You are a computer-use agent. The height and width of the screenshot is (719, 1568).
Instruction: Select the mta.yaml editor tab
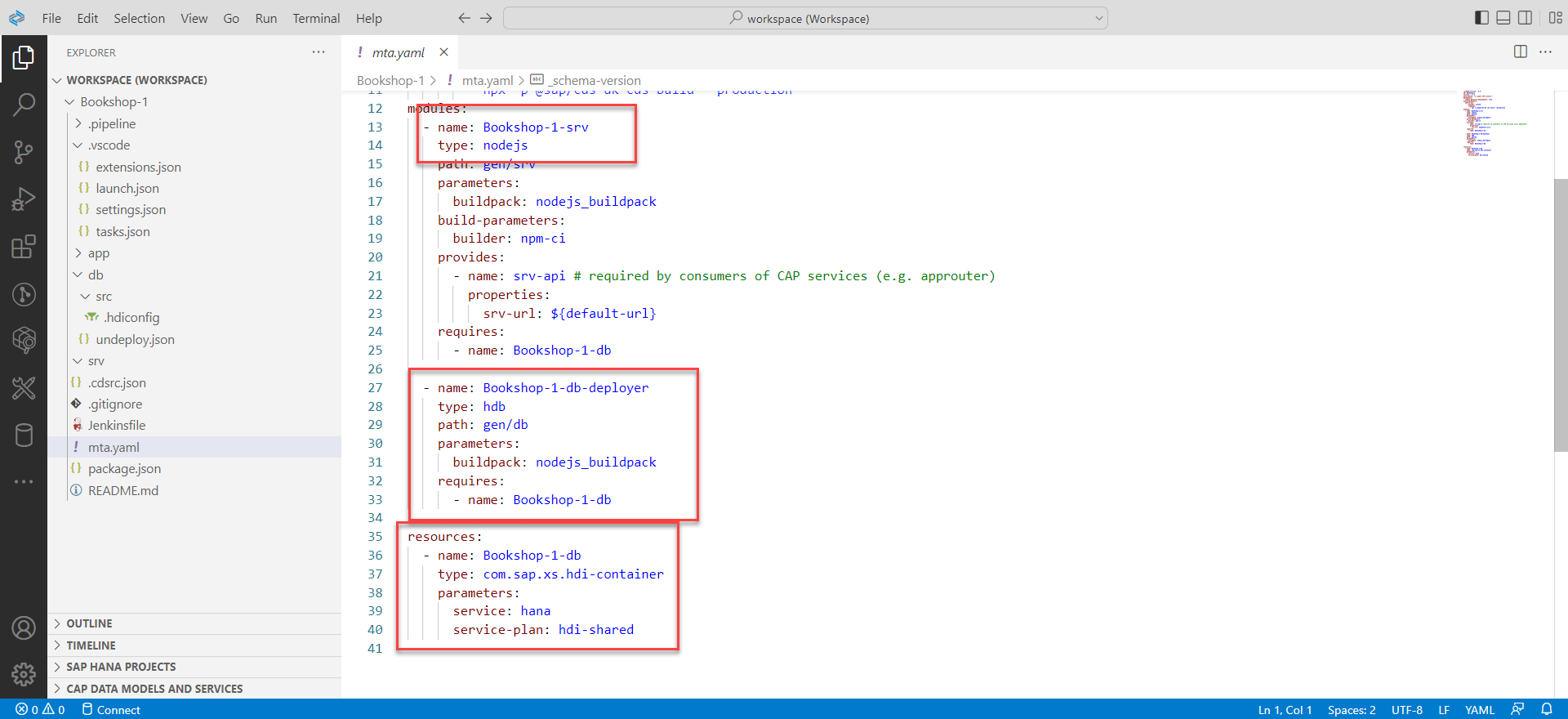(399, 52)
